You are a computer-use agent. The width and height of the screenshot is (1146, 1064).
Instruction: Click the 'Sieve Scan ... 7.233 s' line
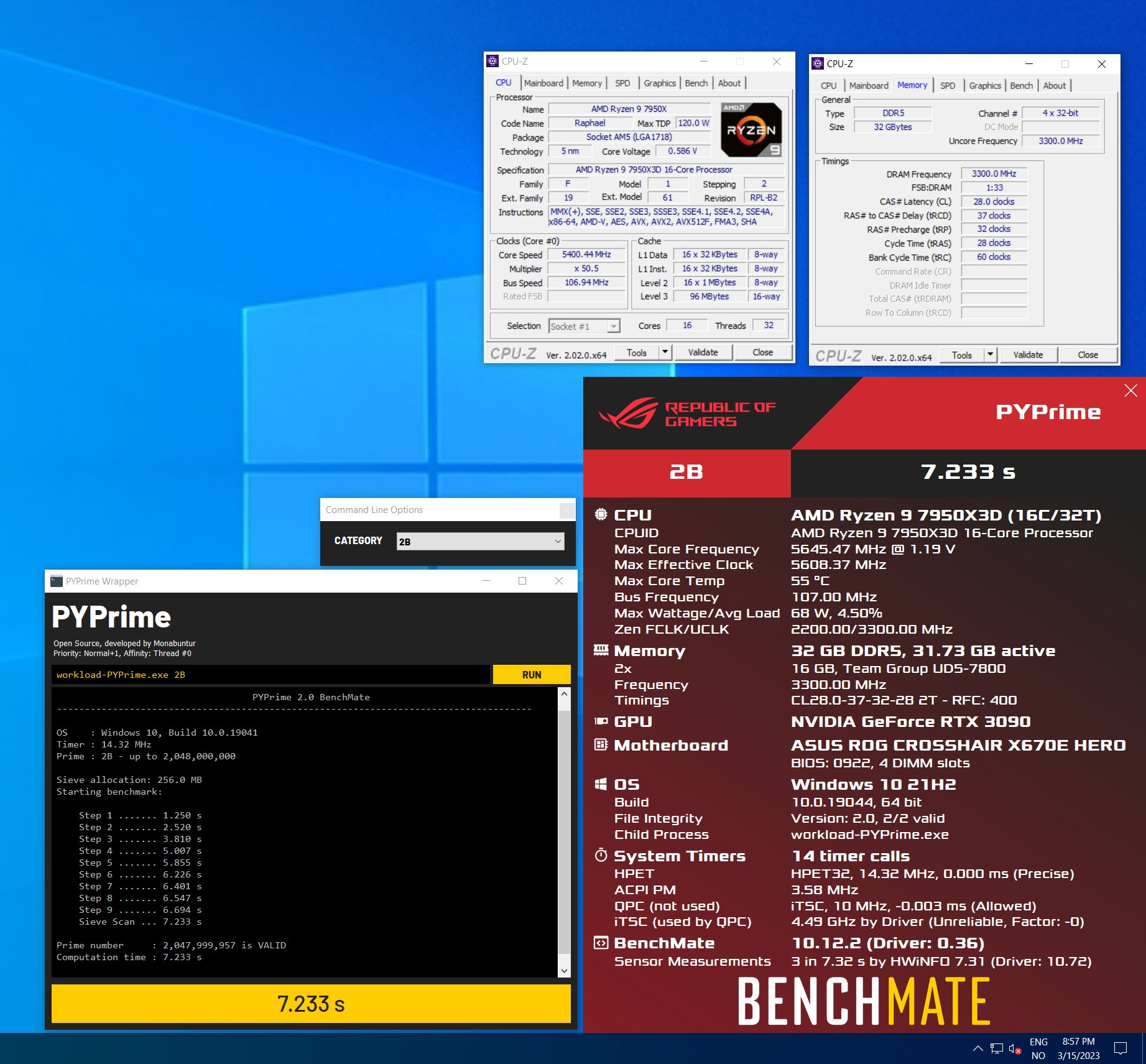pyautogui.click(x=140, y=921)
